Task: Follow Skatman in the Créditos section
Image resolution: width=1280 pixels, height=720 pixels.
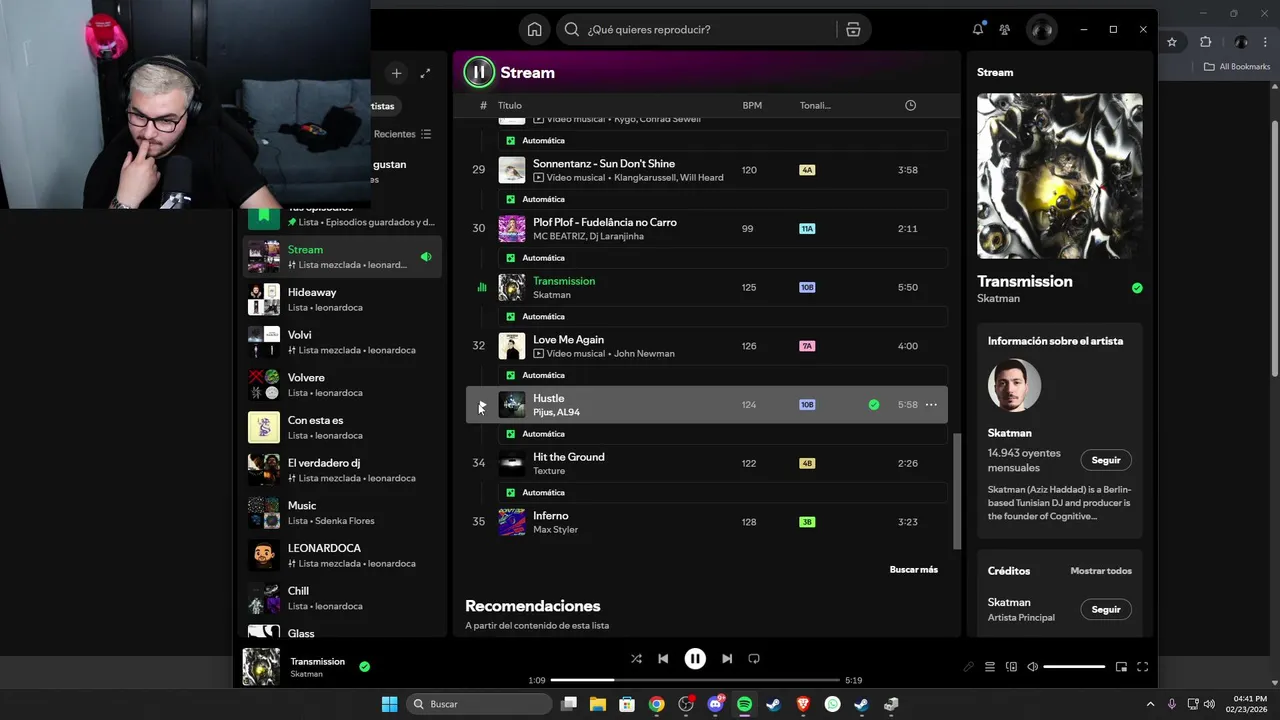Action: coord(1106,609)
